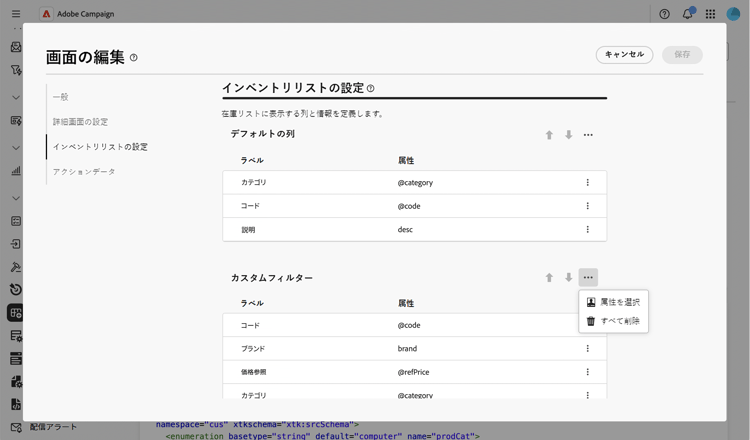
Task: Move down arrow in カスタムフィルター section
Action: (568, 277)
